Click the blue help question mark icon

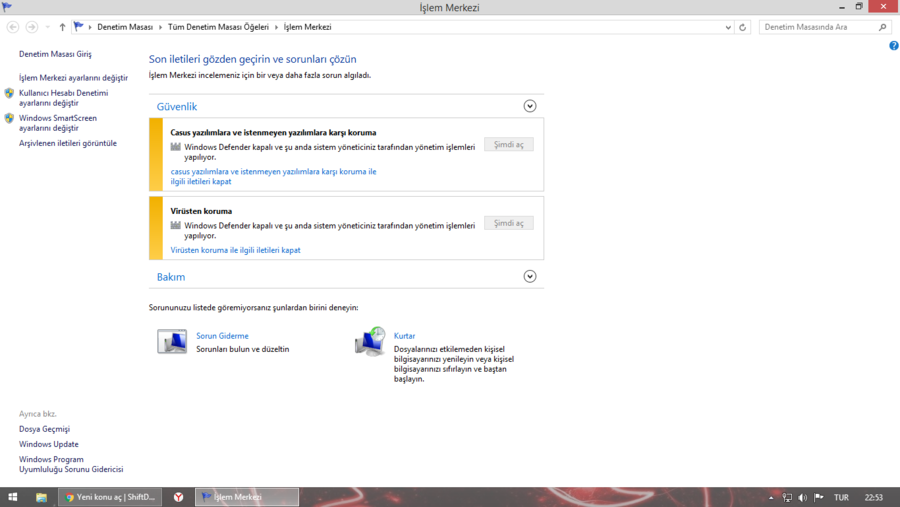(x=894, y=45)
